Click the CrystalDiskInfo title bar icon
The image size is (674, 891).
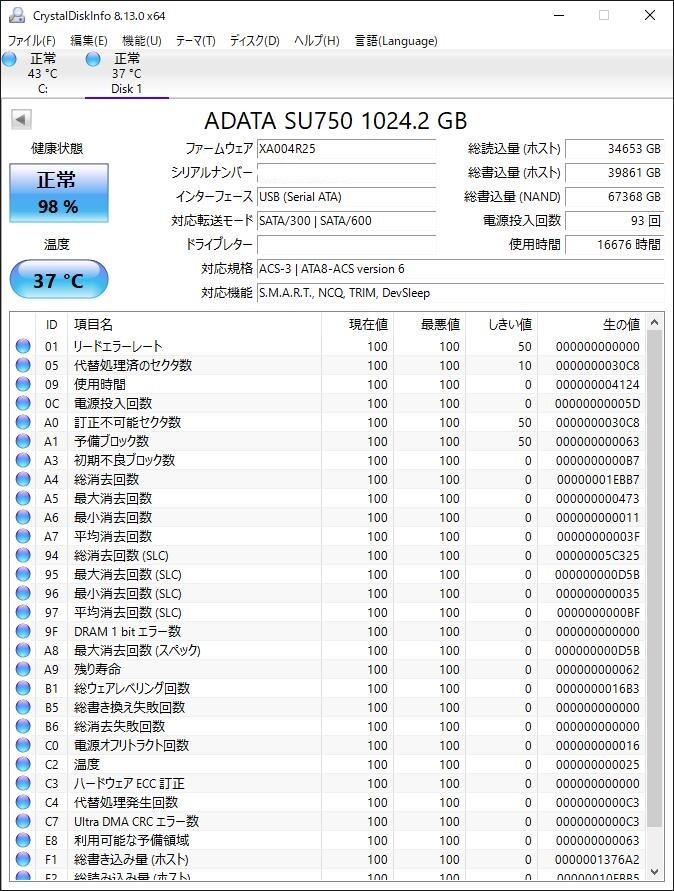[17, 15]
